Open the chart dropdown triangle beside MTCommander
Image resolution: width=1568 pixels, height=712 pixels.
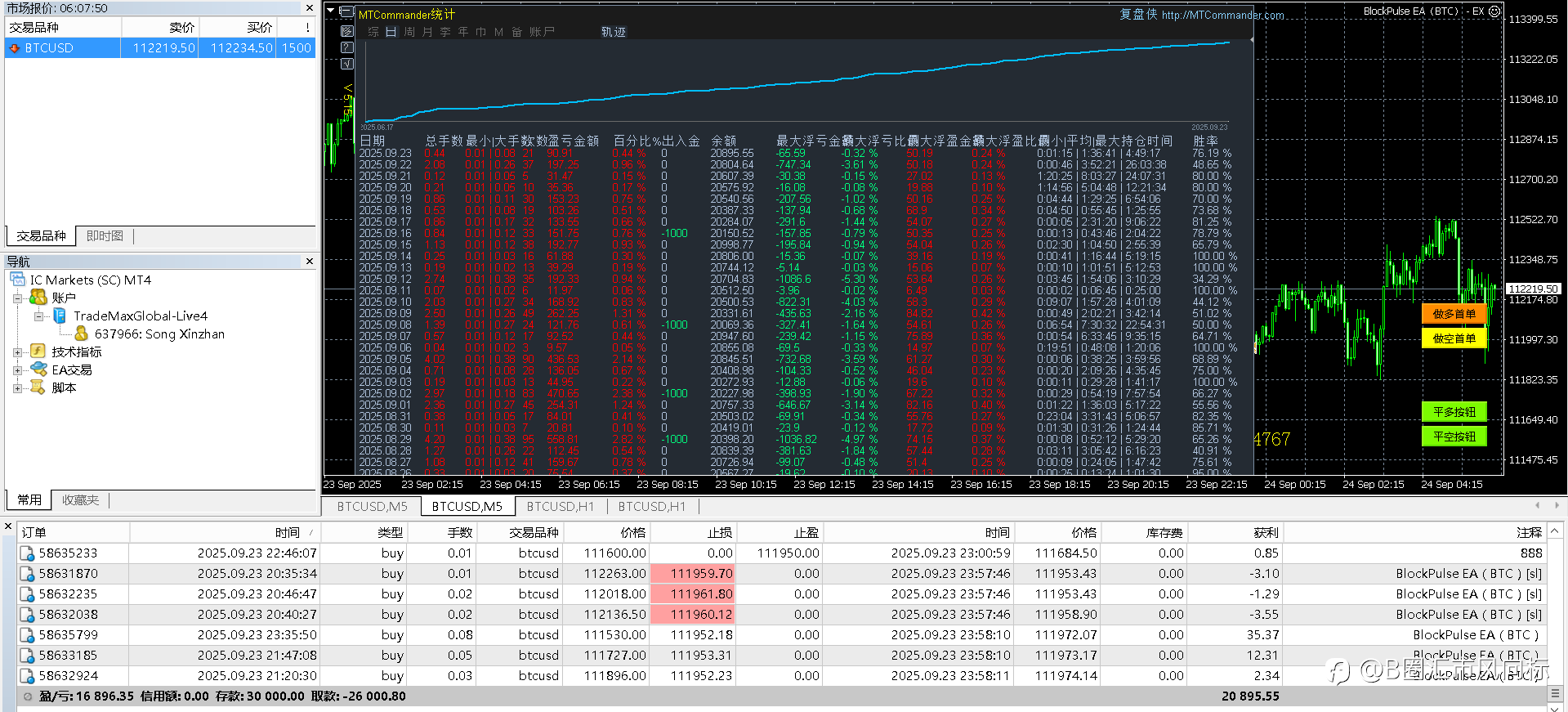pyautogui.click(x=330, y=11)
